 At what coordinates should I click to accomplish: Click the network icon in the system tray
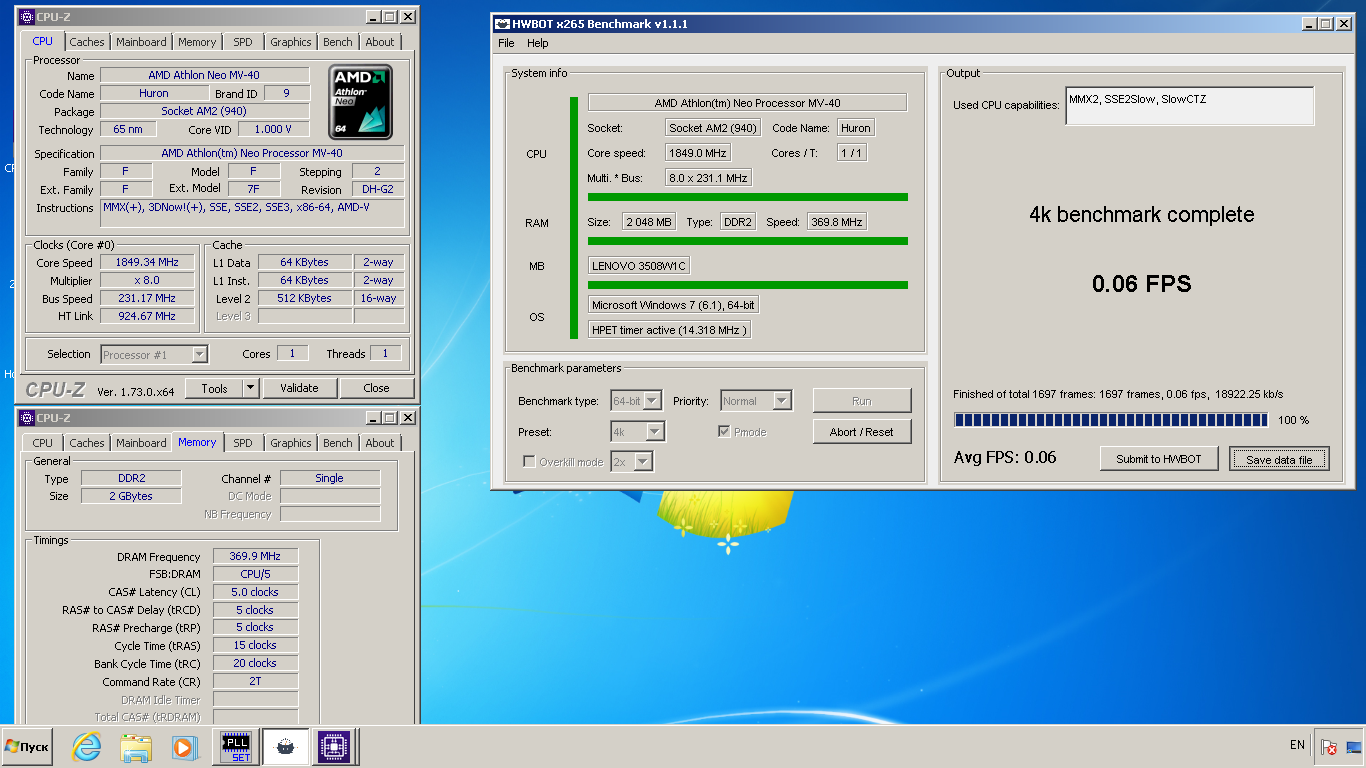click(1354, 746)
